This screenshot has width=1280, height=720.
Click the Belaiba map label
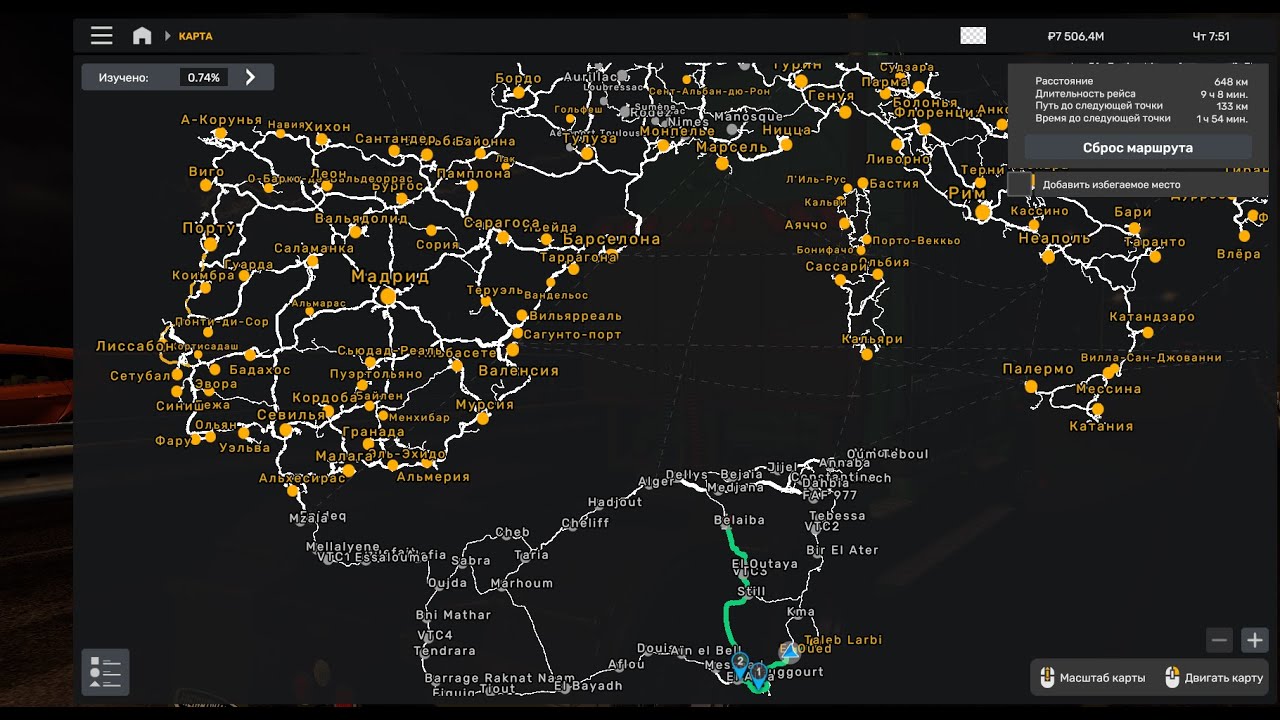click(739, 520)
